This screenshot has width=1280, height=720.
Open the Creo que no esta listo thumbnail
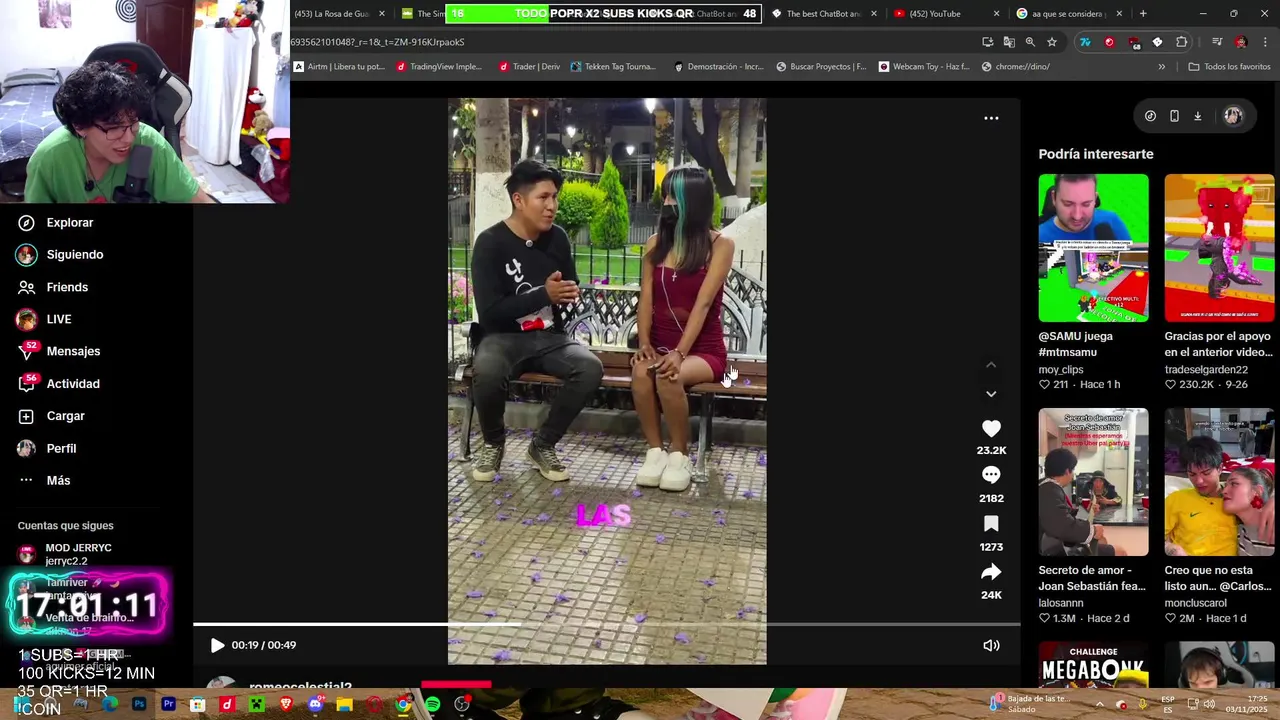point(1219,482)
